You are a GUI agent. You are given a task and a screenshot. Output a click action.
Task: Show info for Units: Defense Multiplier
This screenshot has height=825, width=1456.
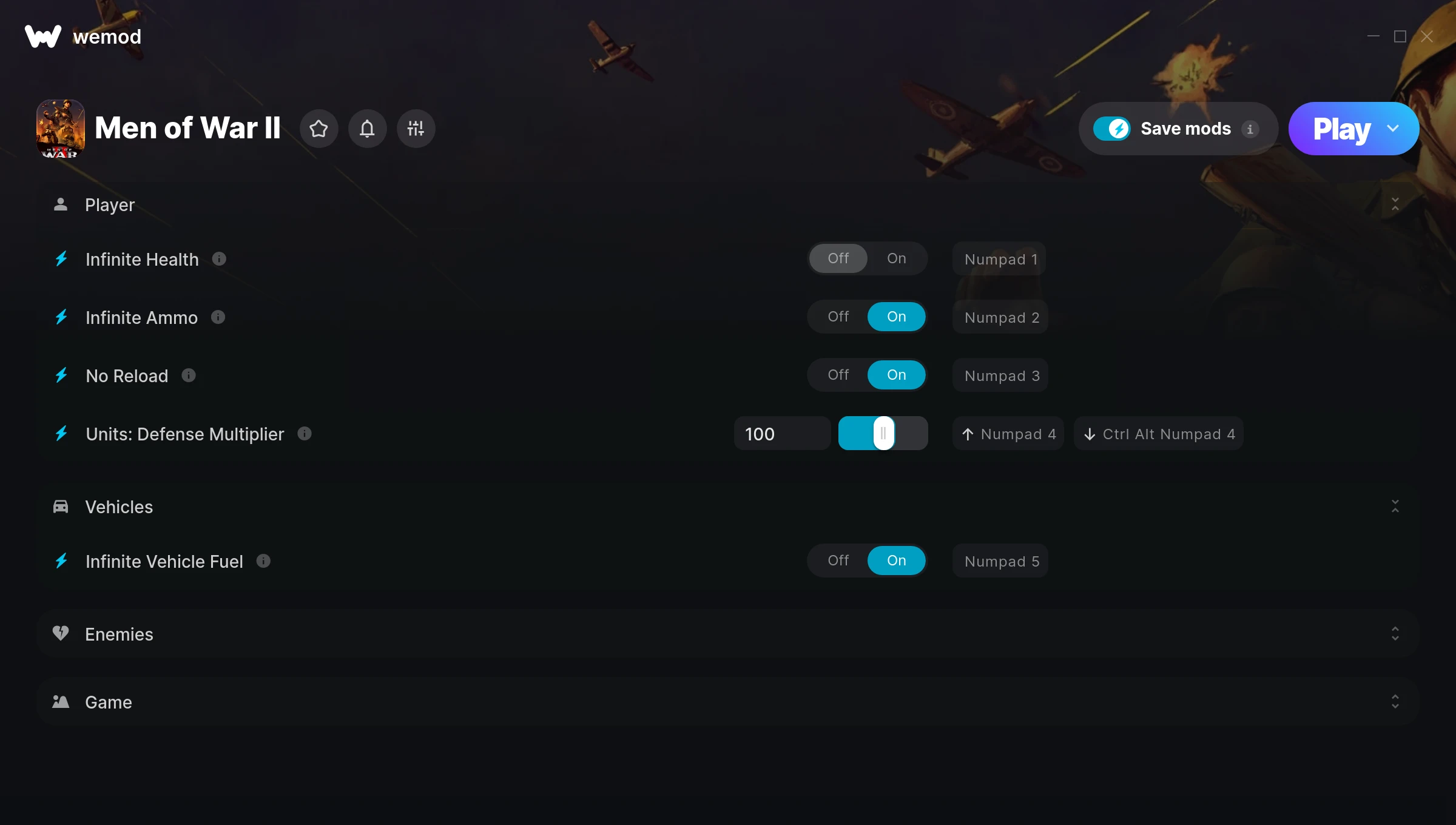pyautogui.click(x=305, y=434)
